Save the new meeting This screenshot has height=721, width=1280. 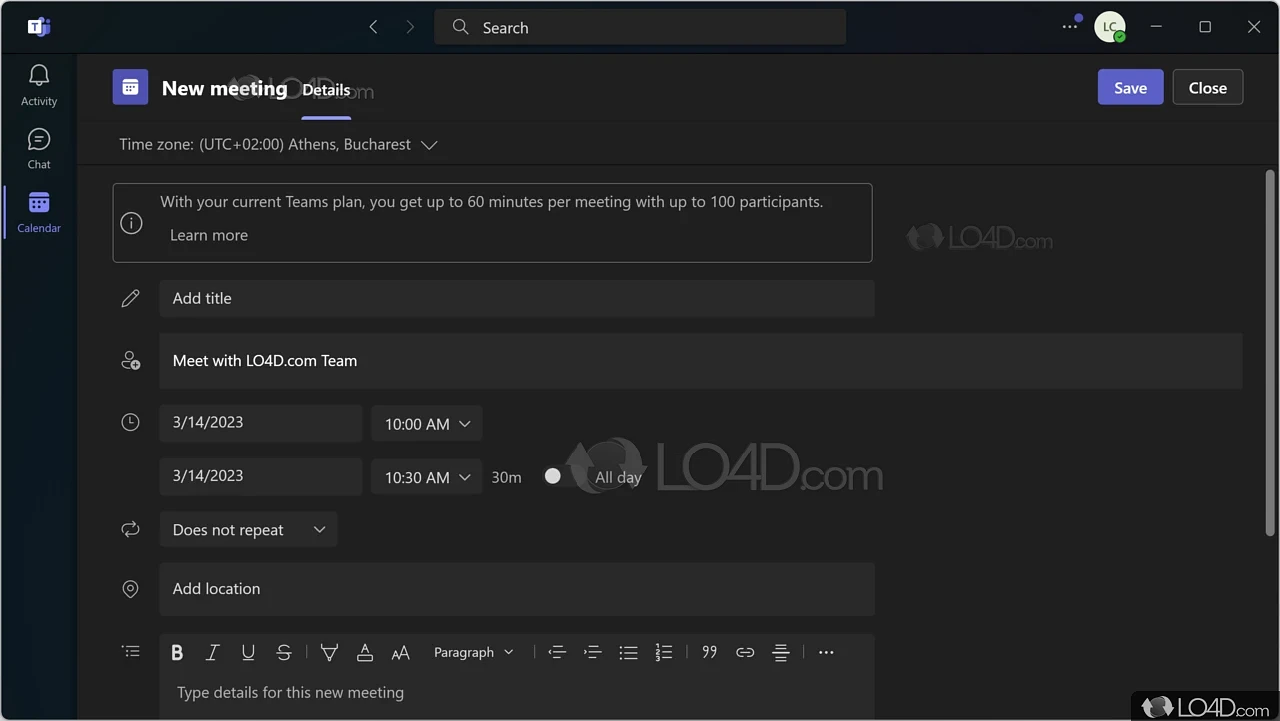(x=1130, y=88)
